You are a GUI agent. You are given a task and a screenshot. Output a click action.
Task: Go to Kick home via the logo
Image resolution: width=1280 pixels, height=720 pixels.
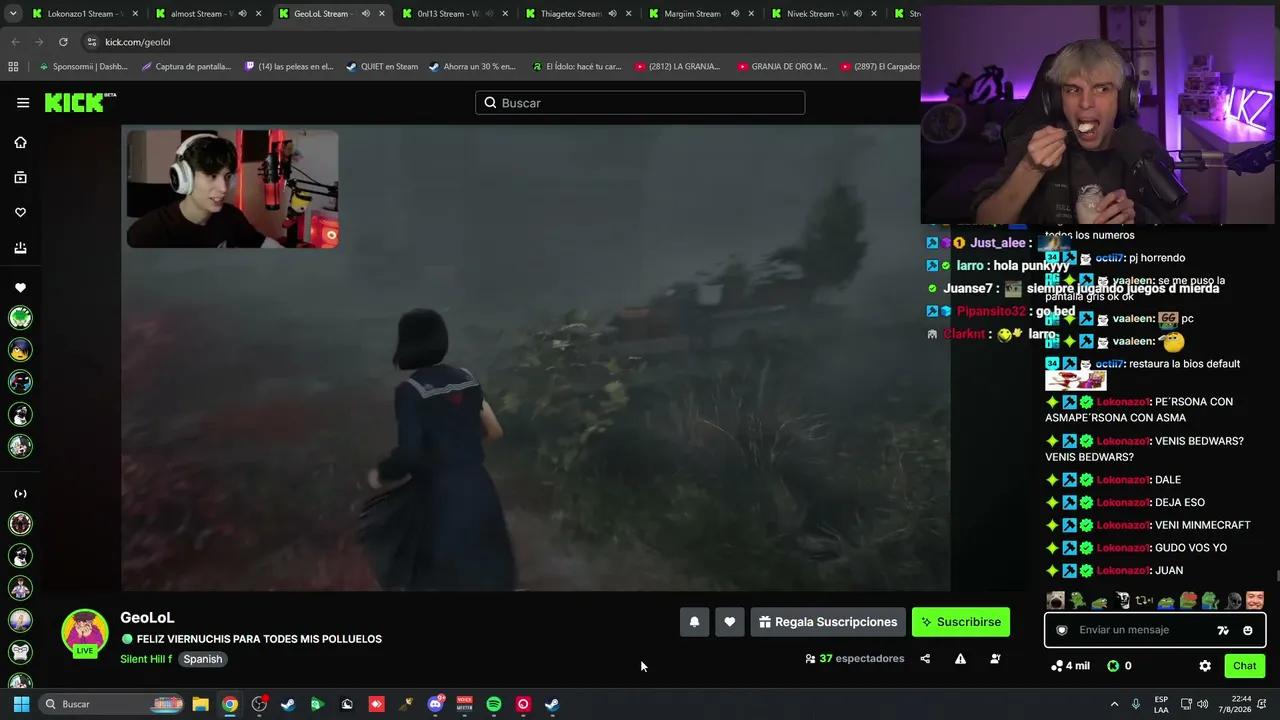click(80, 102)
